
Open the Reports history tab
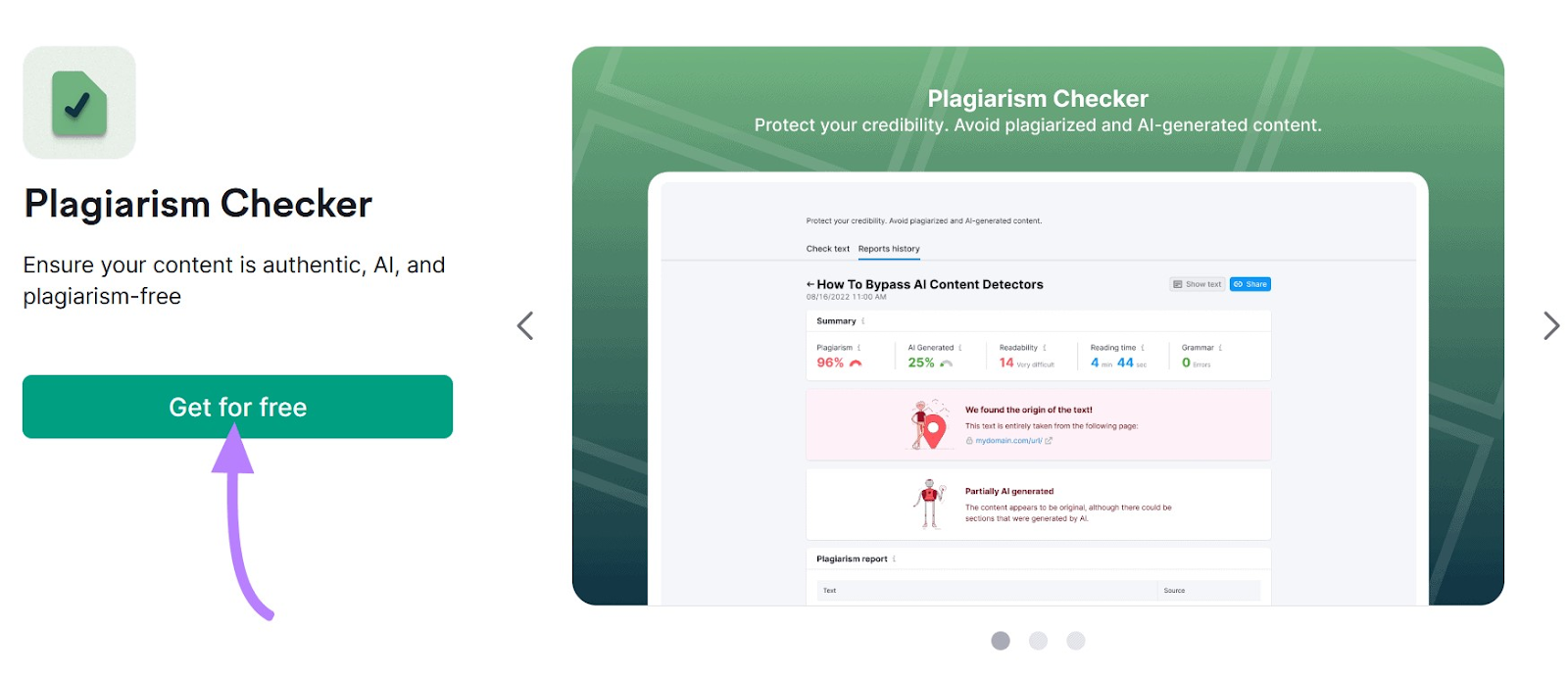pyautogui.click(x=889, y=249)
